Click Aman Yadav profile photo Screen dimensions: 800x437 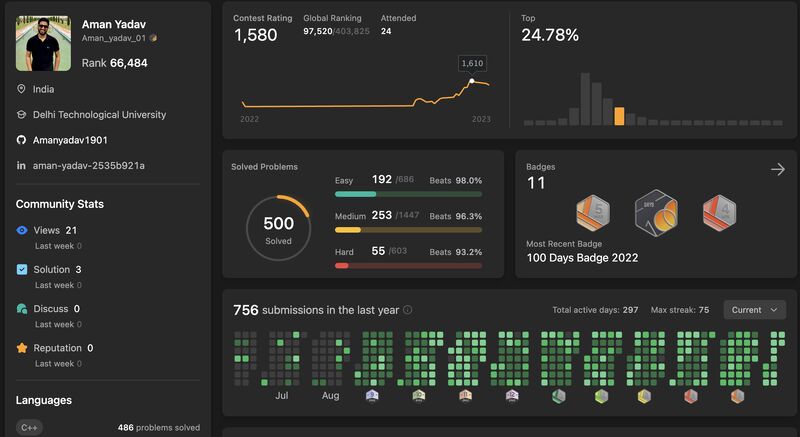43,43
